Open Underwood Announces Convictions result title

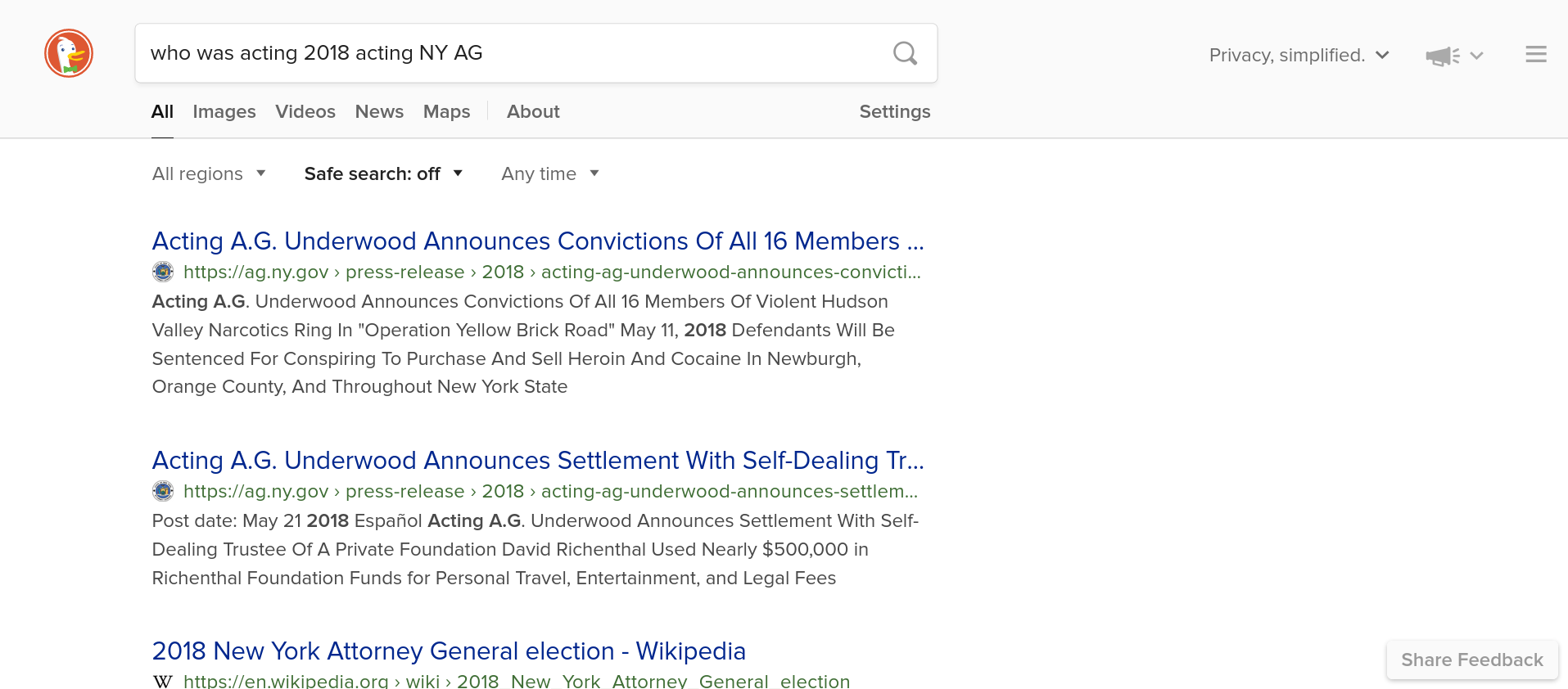coord(538,241)
